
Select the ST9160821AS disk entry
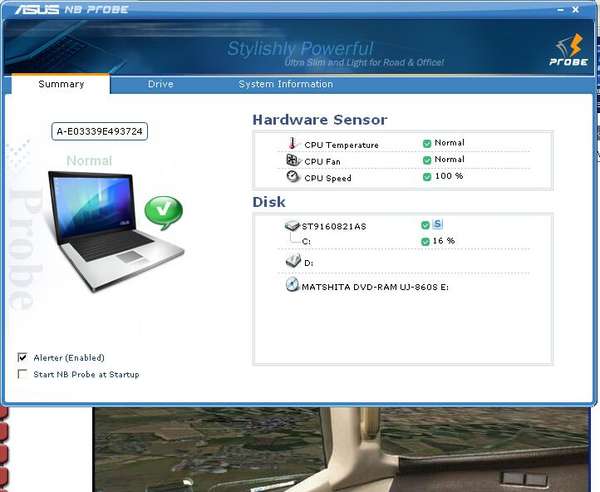(334, 226)
